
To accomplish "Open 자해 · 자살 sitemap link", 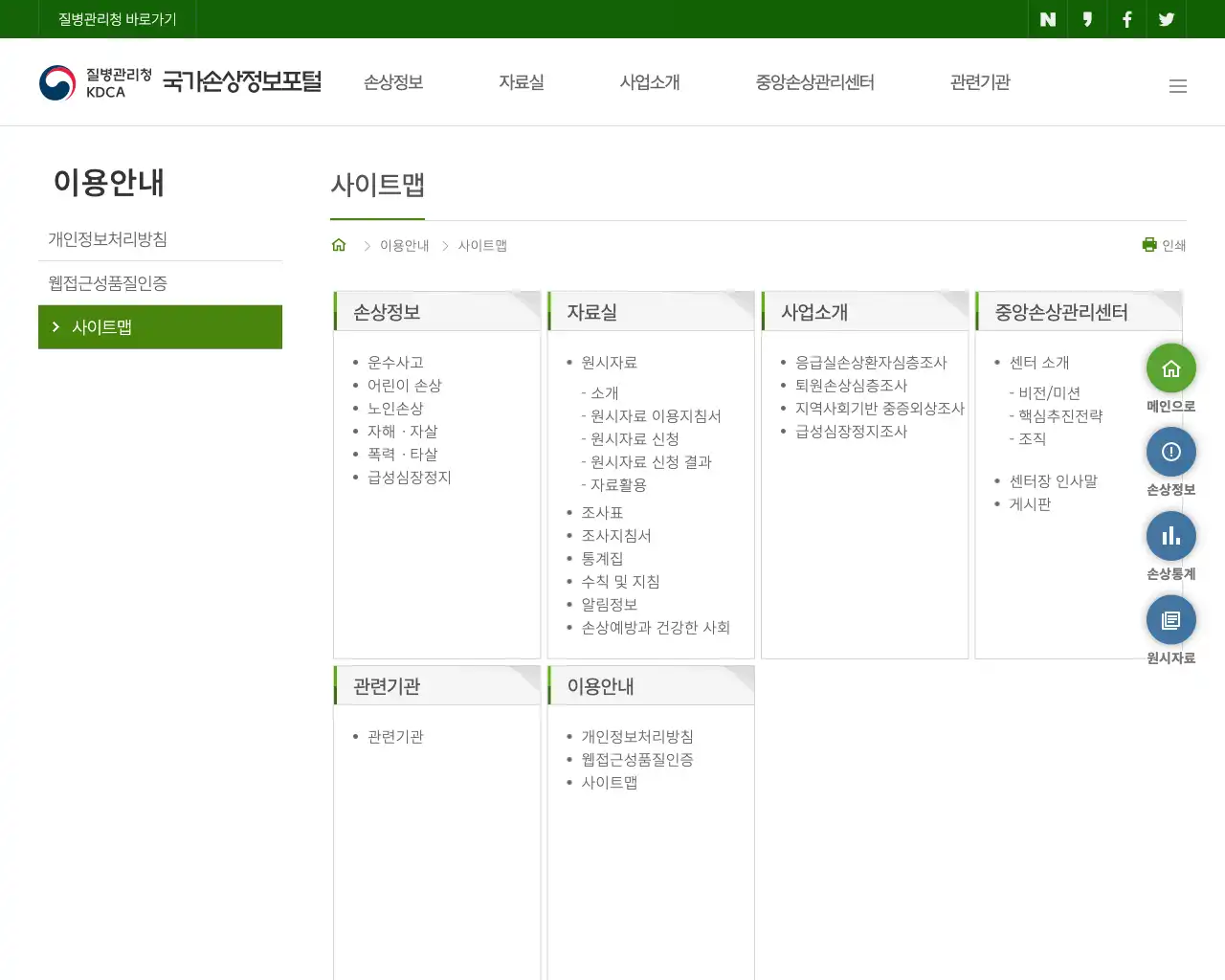I will click(403, 432).
